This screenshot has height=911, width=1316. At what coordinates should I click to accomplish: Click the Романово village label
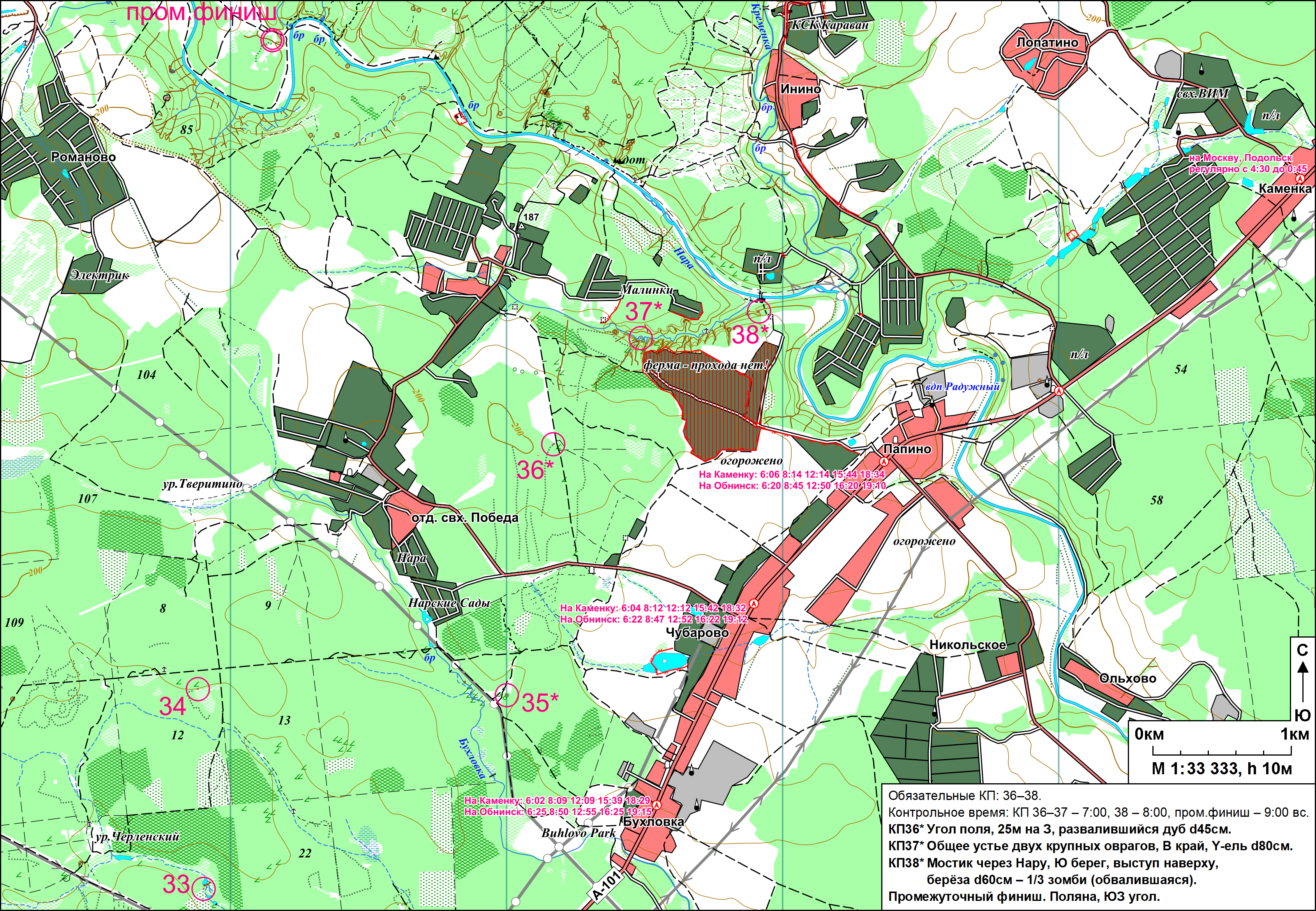tap(83, 157)
